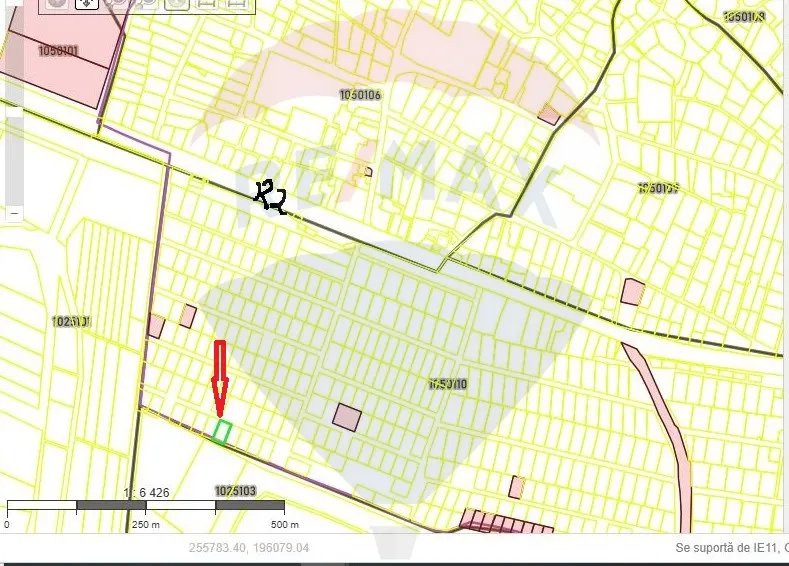Click the parcel label 1050101
Screen dimensions: 789x566
(59, 49)
